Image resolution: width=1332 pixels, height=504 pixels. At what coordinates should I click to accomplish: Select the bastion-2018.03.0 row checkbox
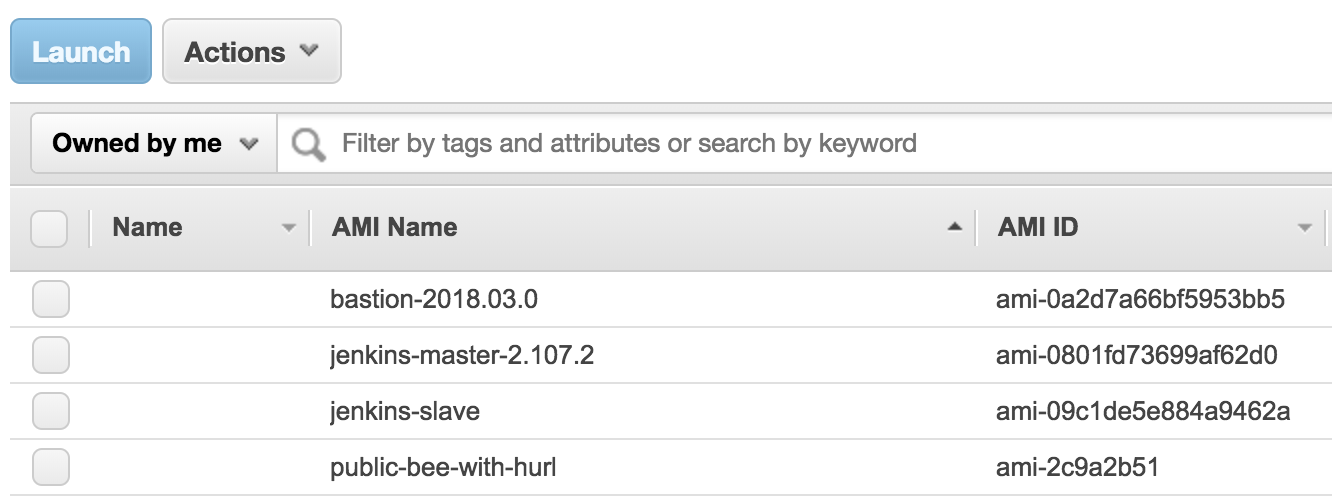pyautogui.click(x=51, y=299)
